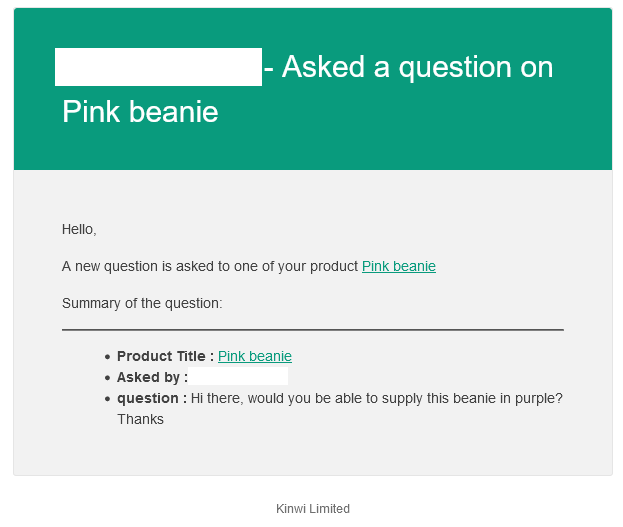Click the bullet point before Product Title
623x527 pixels.
(x=107, y=357)
